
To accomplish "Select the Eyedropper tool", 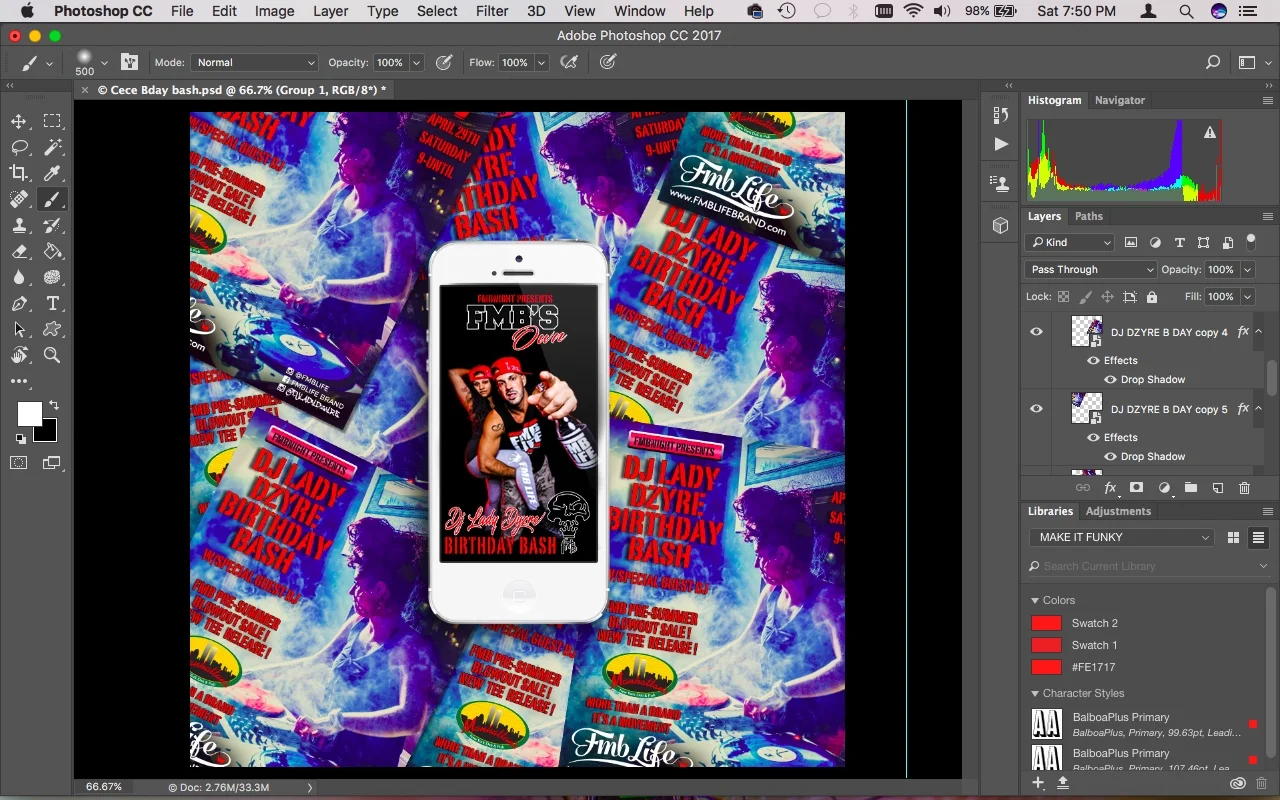I will coord(52,173).
